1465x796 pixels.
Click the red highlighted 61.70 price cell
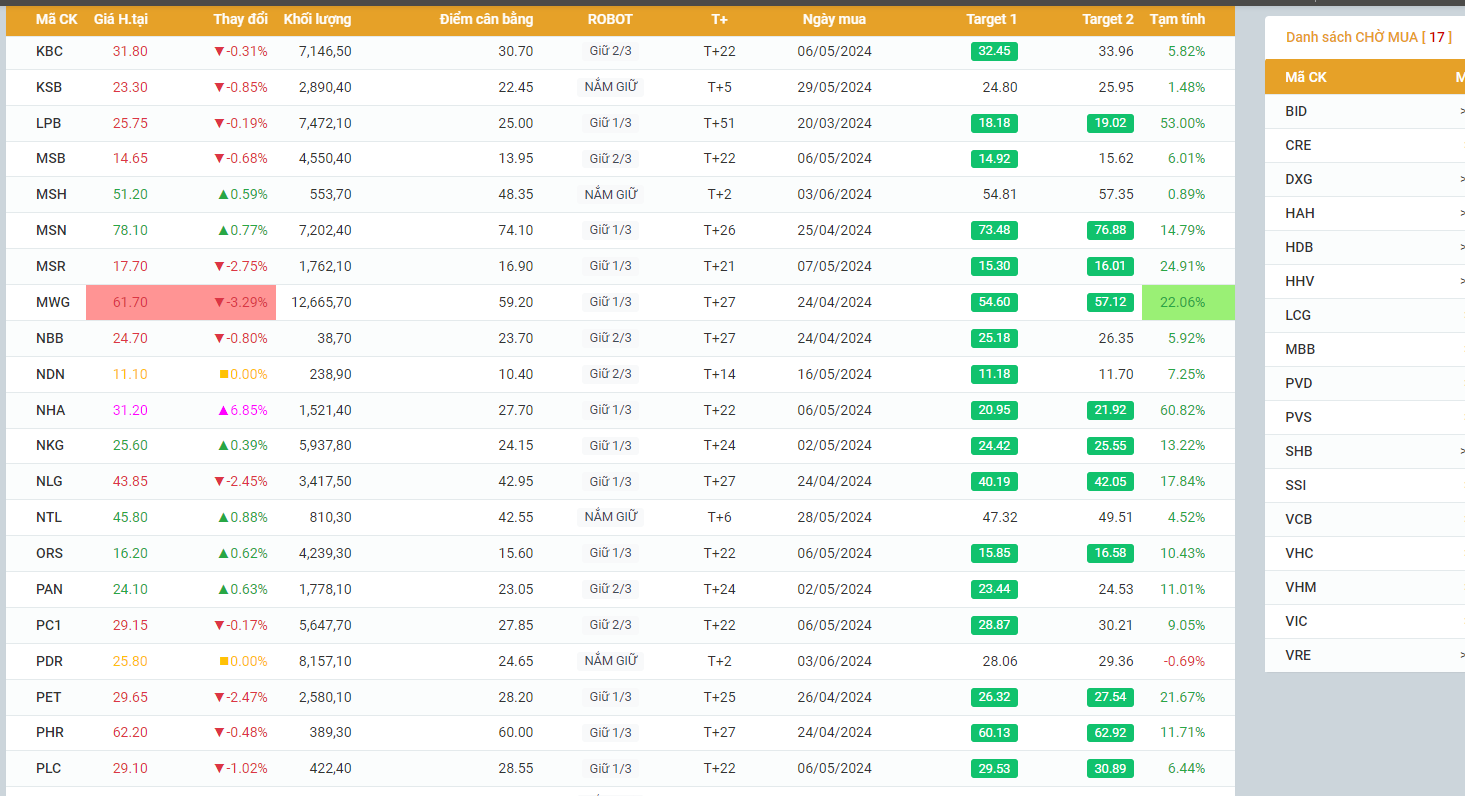[130, 302]
